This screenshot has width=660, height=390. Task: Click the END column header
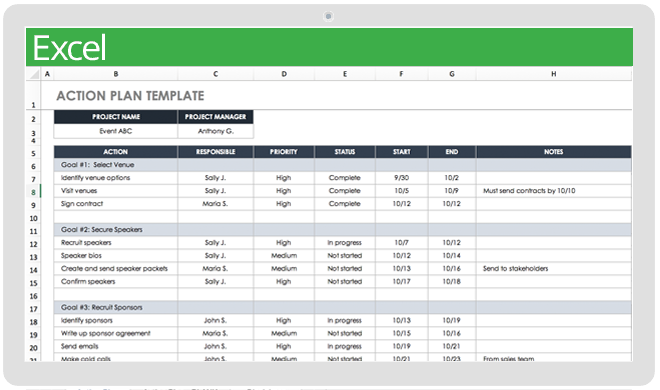coord(452,152)
